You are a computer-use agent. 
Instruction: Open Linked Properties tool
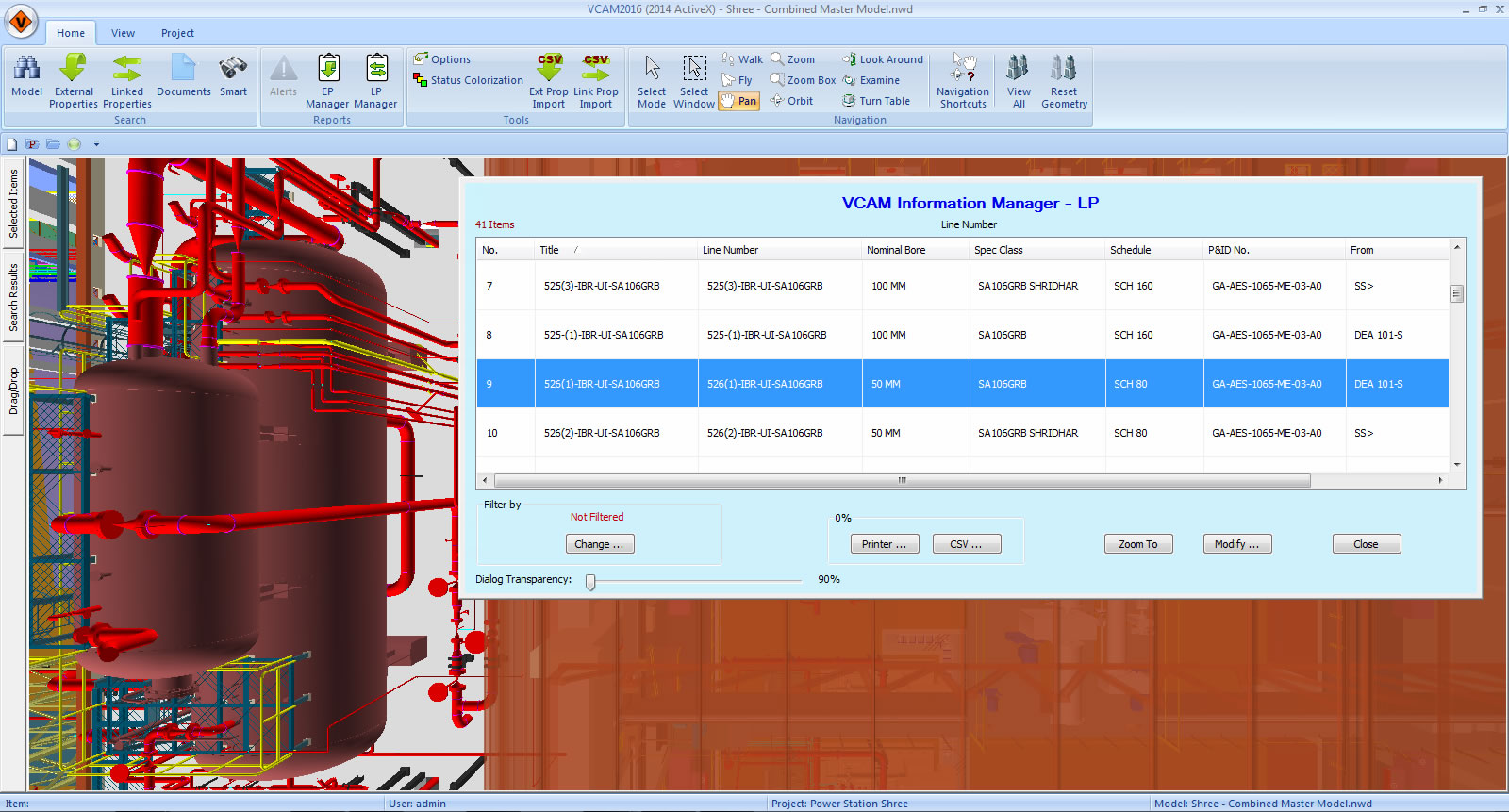click(127, 70)
